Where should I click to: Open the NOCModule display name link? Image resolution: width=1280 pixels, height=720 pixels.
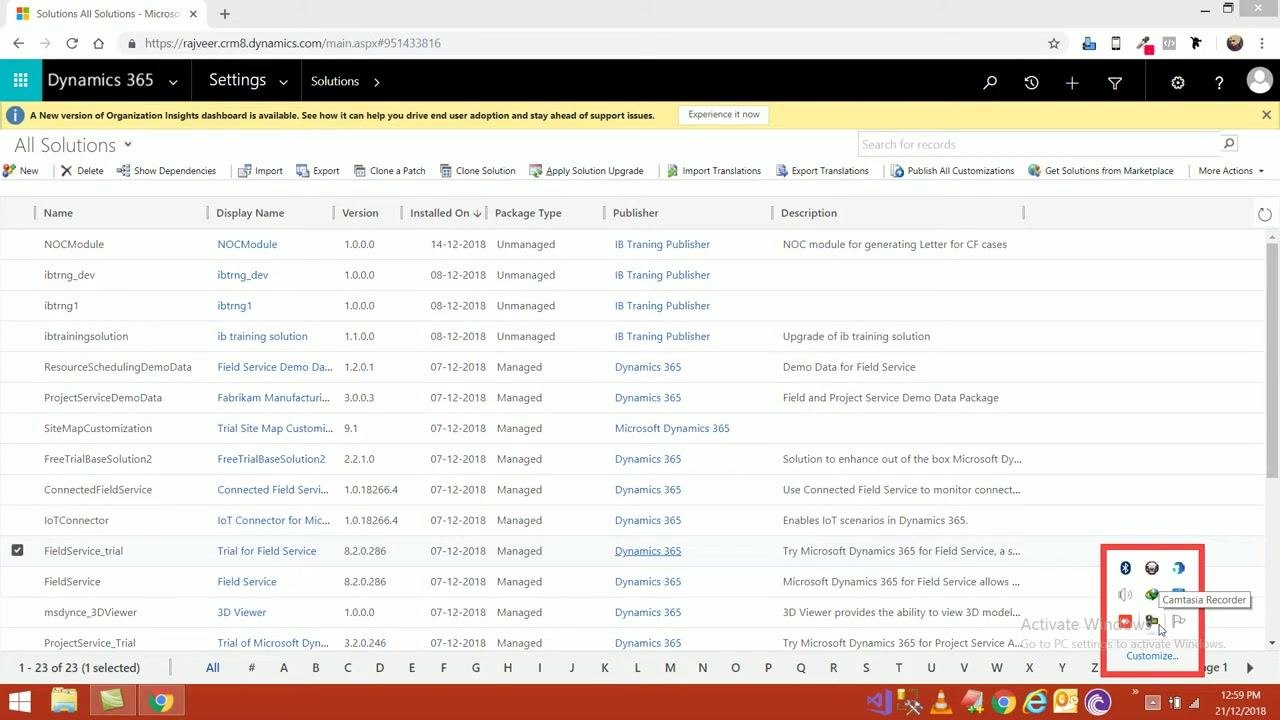247,244
